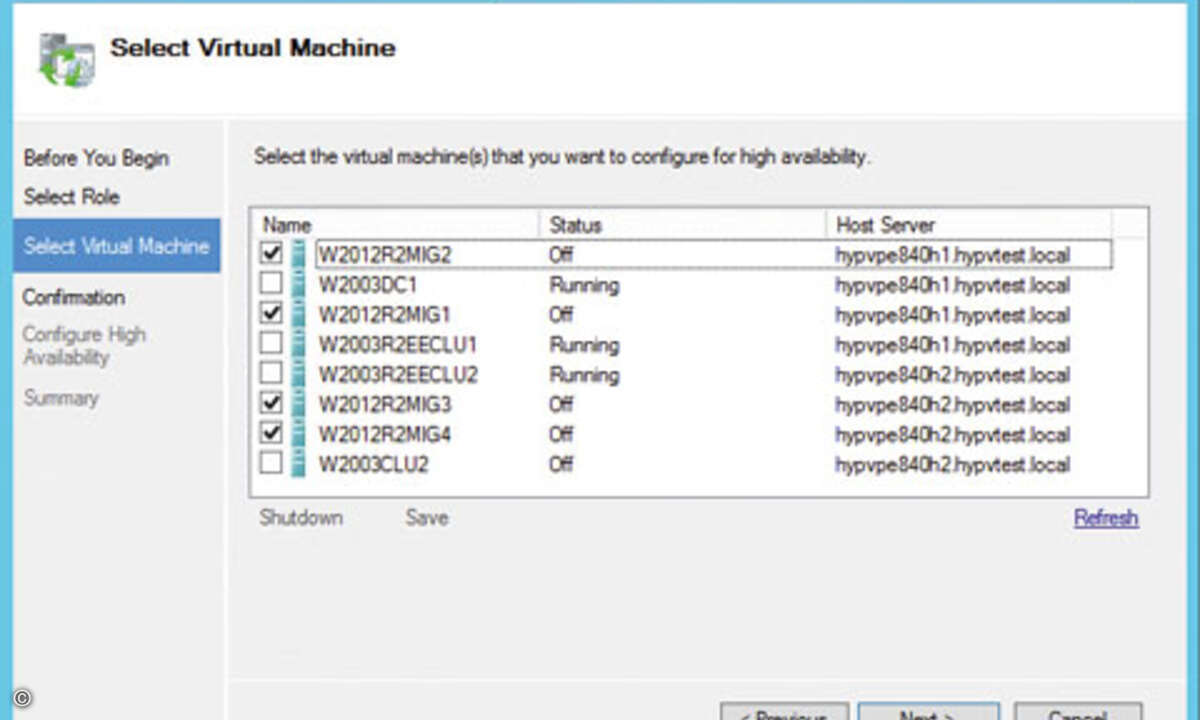
Task: Select the W2012R2MIG3 virtual machine name
Action: 385,405
